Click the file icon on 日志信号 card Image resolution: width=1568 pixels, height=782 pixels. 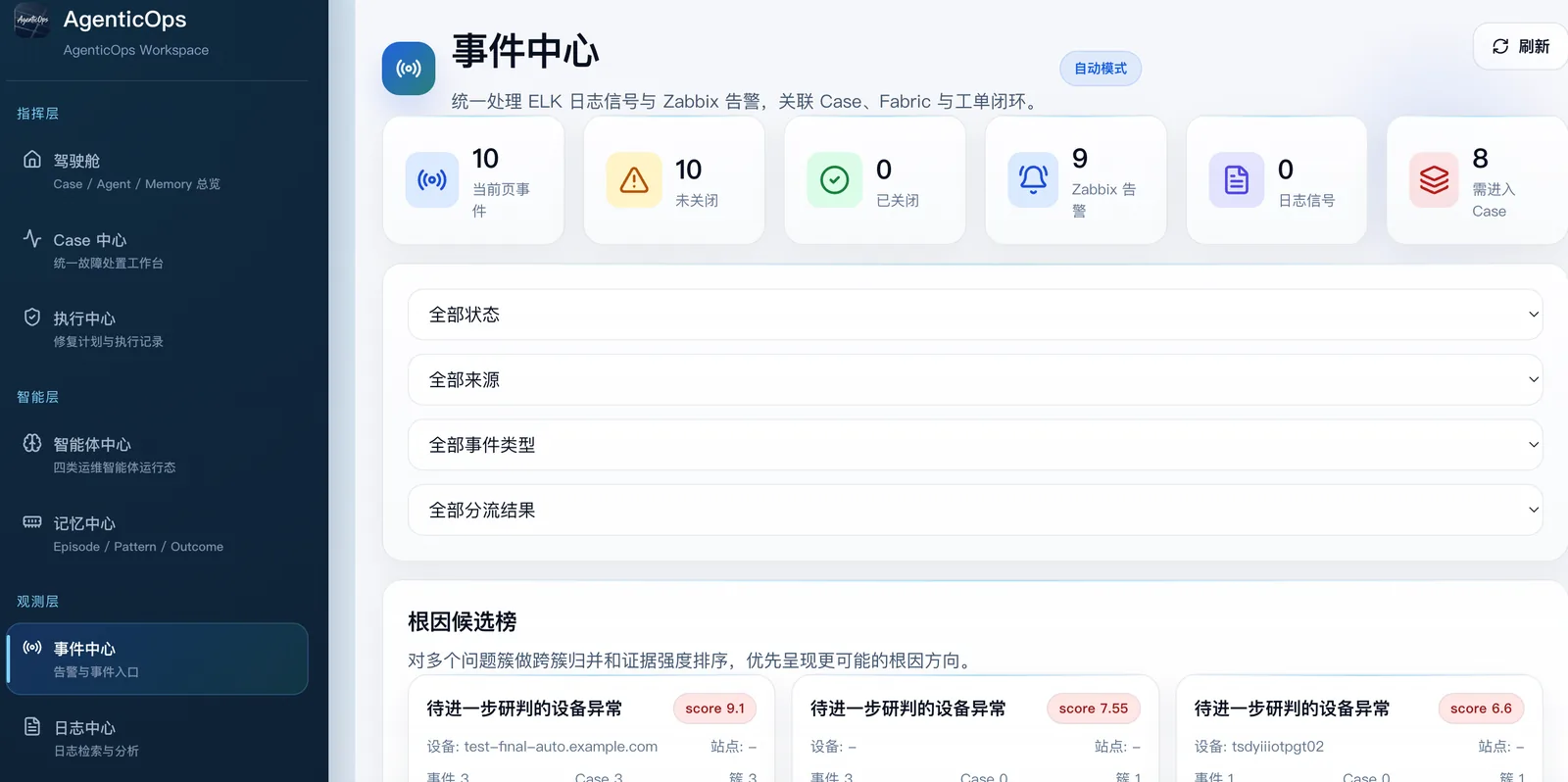(x=1237, y=180)
